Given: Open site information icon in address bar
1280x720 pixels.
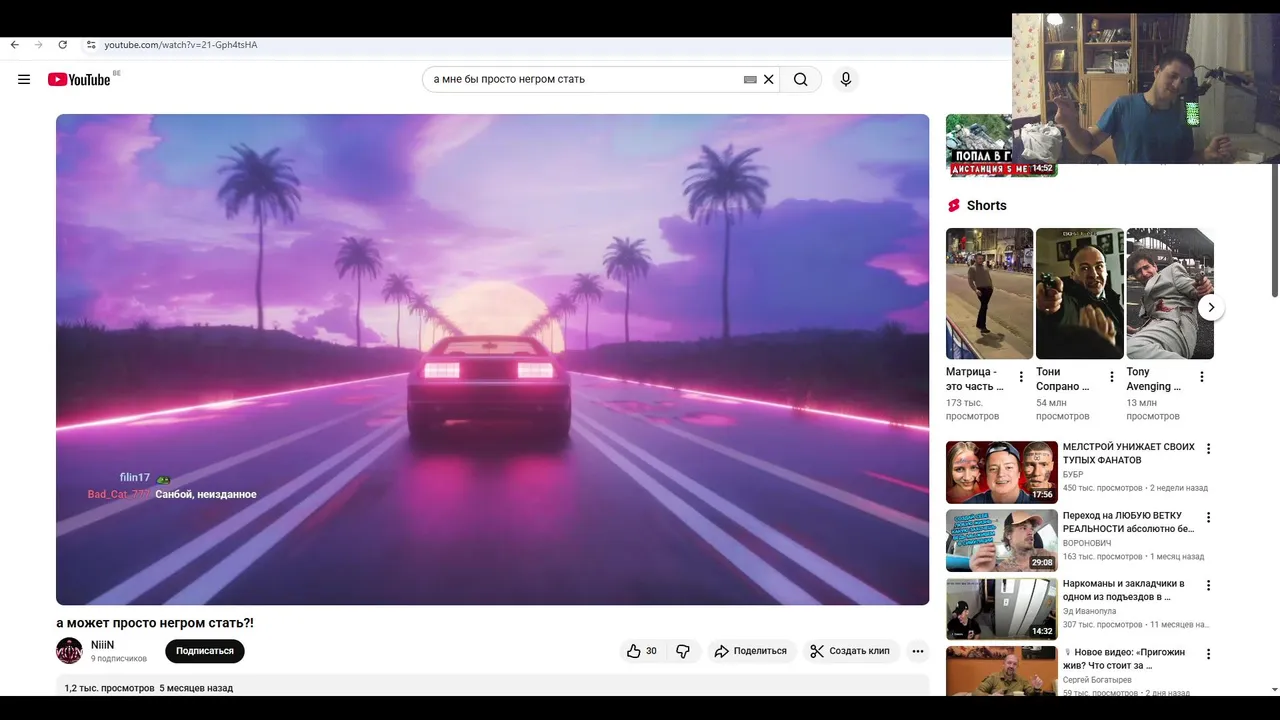Looking at the screenshot, I should point(91,45).
